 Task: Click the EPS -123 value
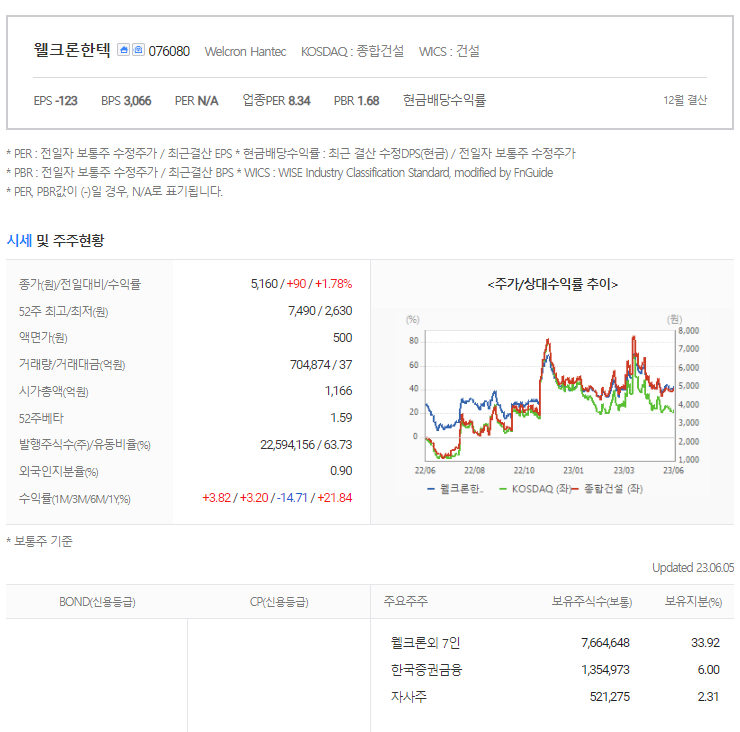click(x=55, y=101)
